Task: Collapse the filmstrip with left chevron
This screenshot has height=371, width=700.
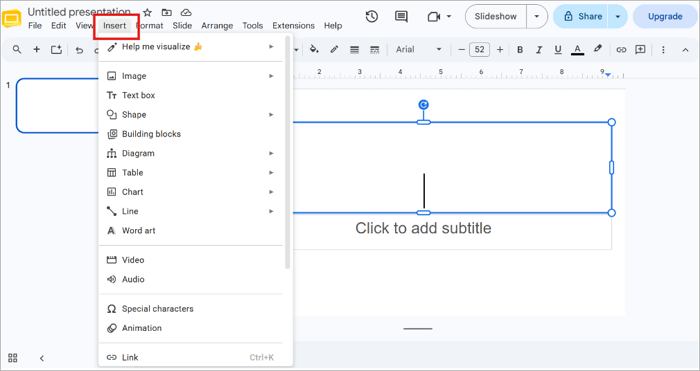Action: tap(42, 358)
